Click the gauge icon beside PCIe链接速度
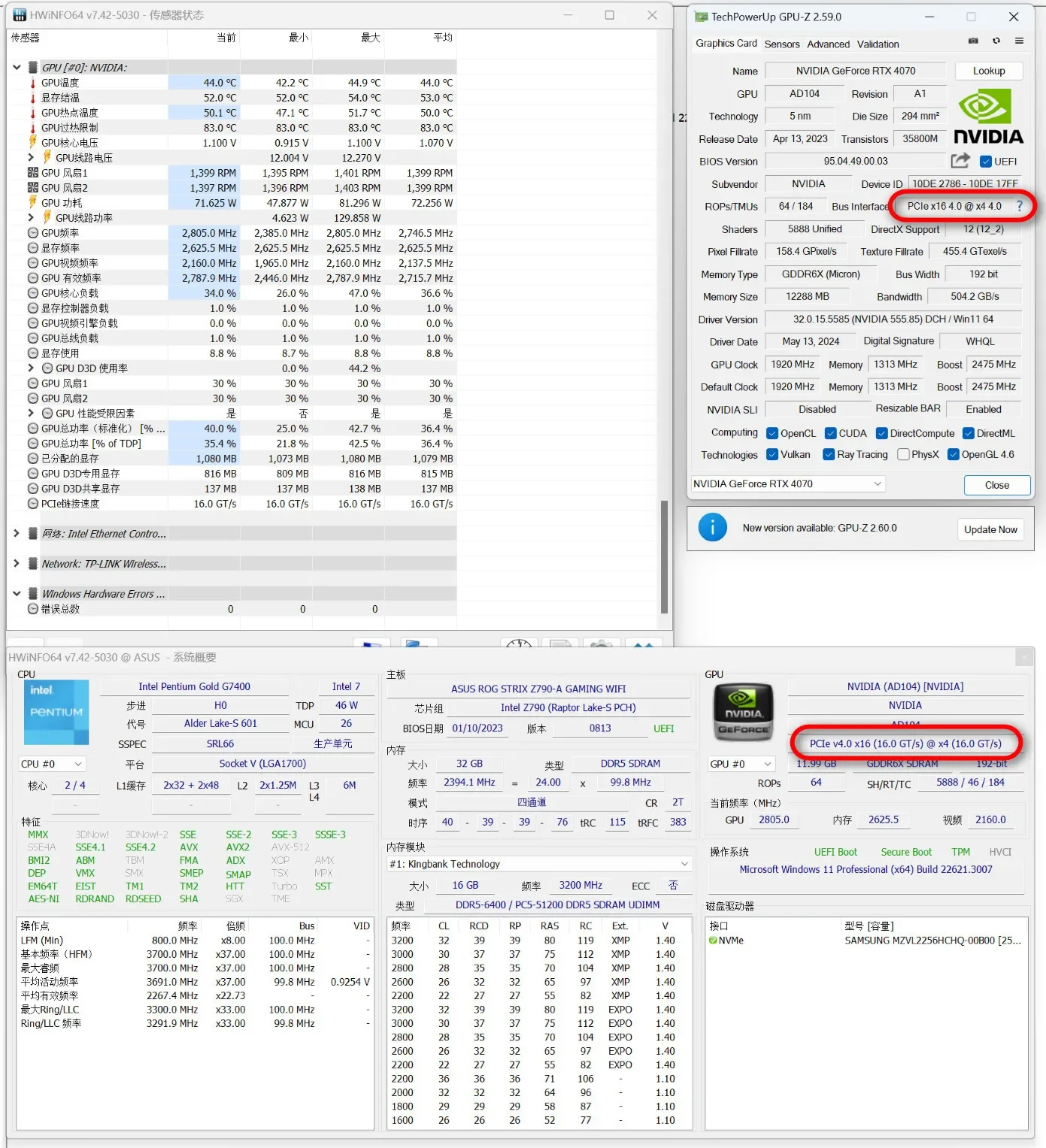 33,504
